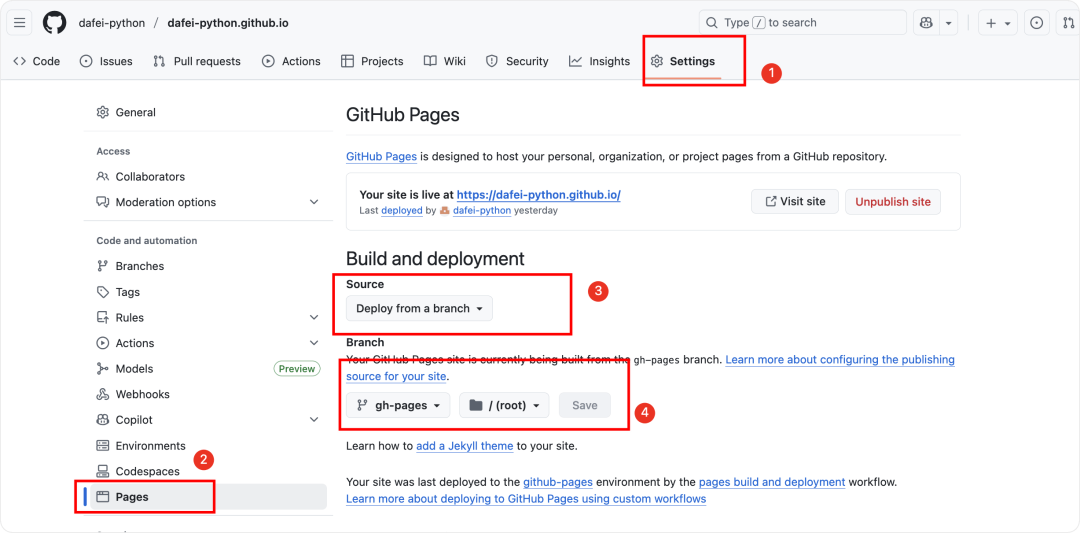Click the Models icon in sidebar

point(103,368)
